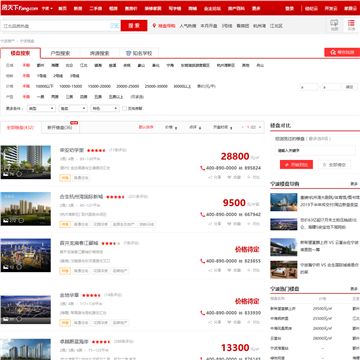
Task: Choose the 10000以下 price filter
Action: (x=45, y=86)
